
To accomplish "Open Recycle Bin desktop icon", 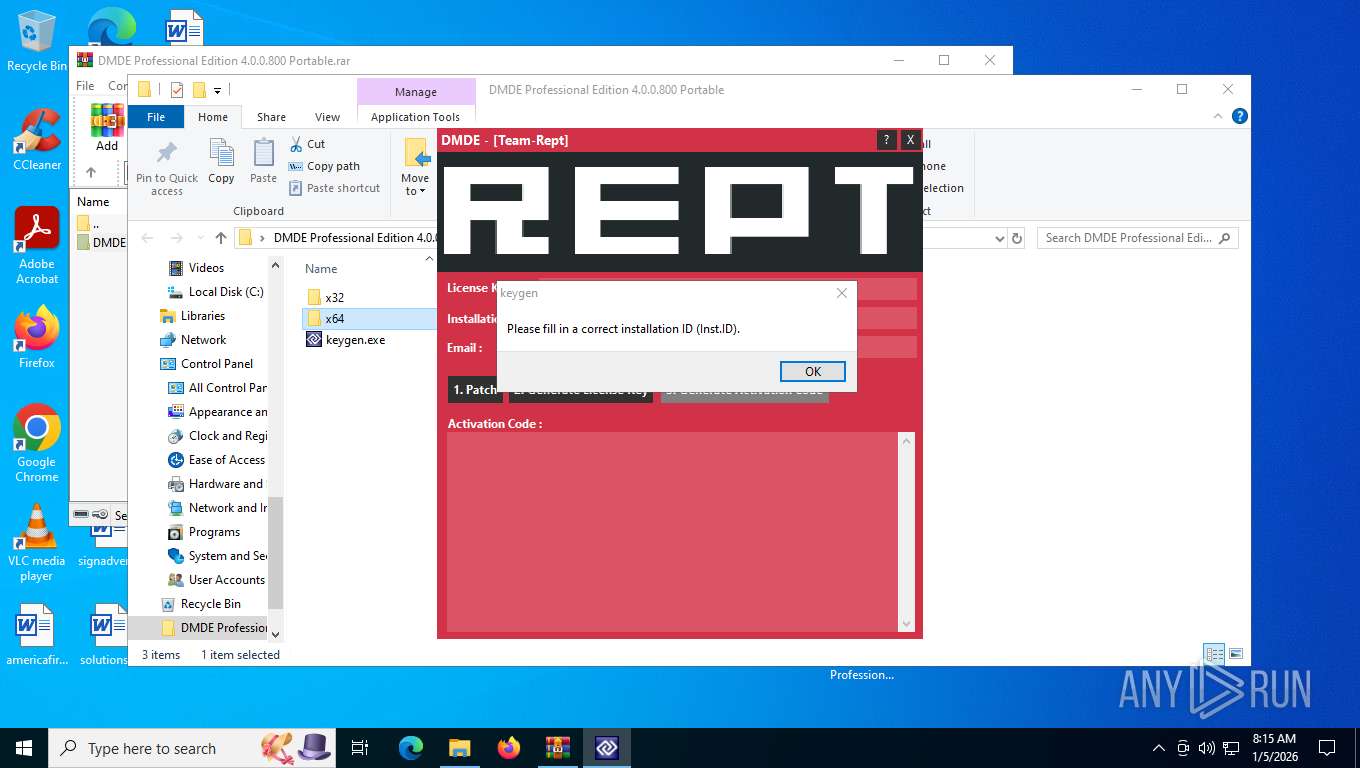I will [x=37, y=40].
